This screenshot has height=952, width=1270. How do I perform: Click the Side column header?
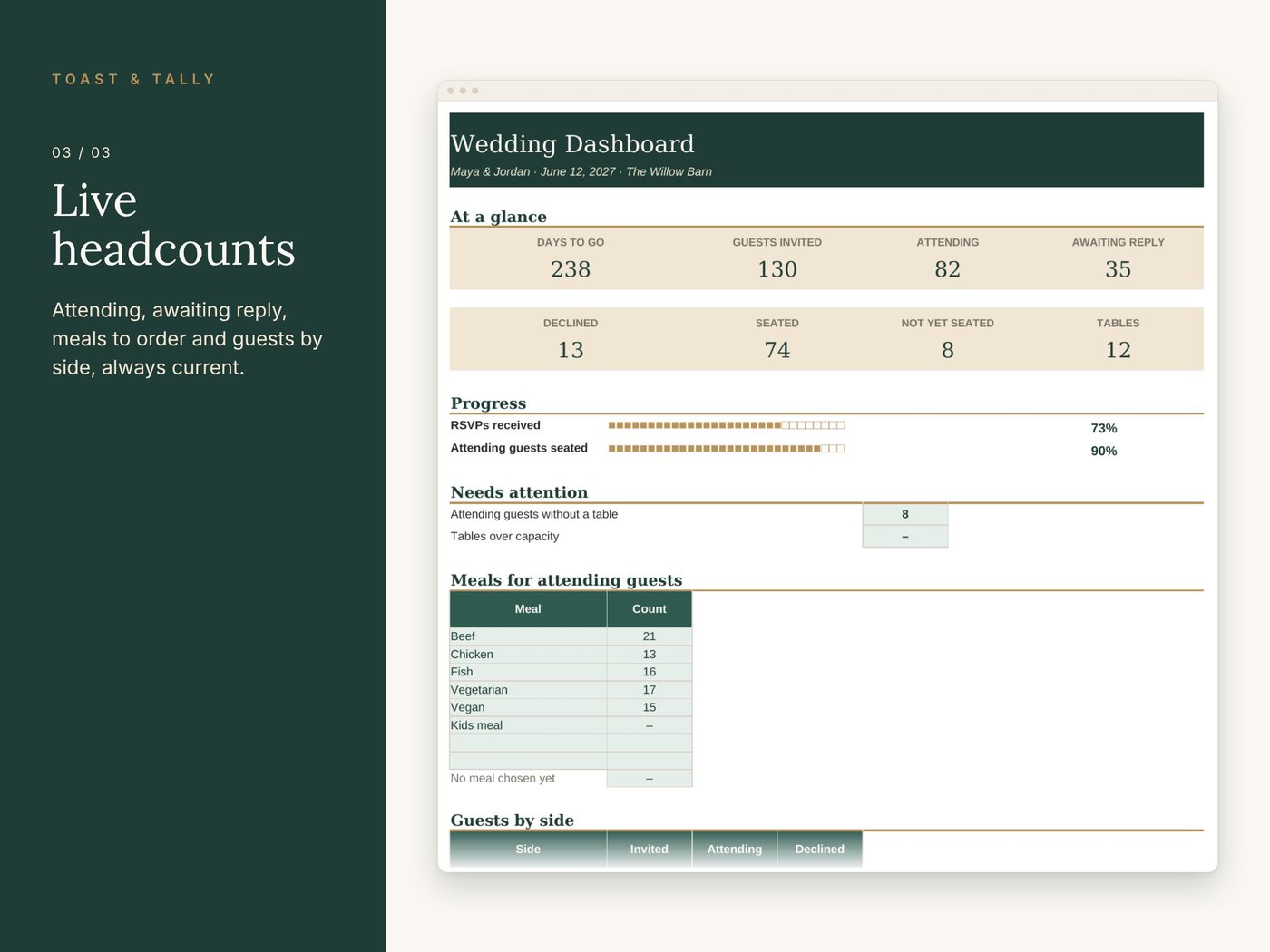coord(528,849)
